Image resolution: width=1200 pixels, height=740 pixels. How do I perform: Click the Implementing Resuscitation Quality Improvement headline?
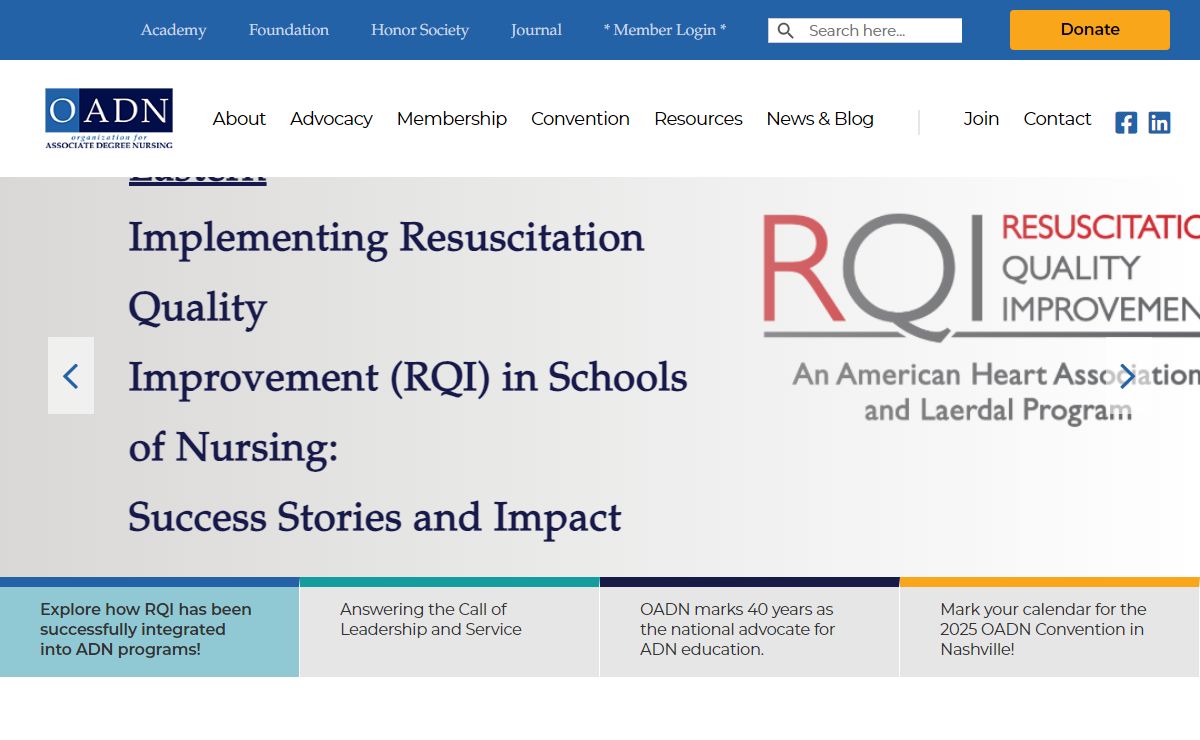[x=408, y=377]
